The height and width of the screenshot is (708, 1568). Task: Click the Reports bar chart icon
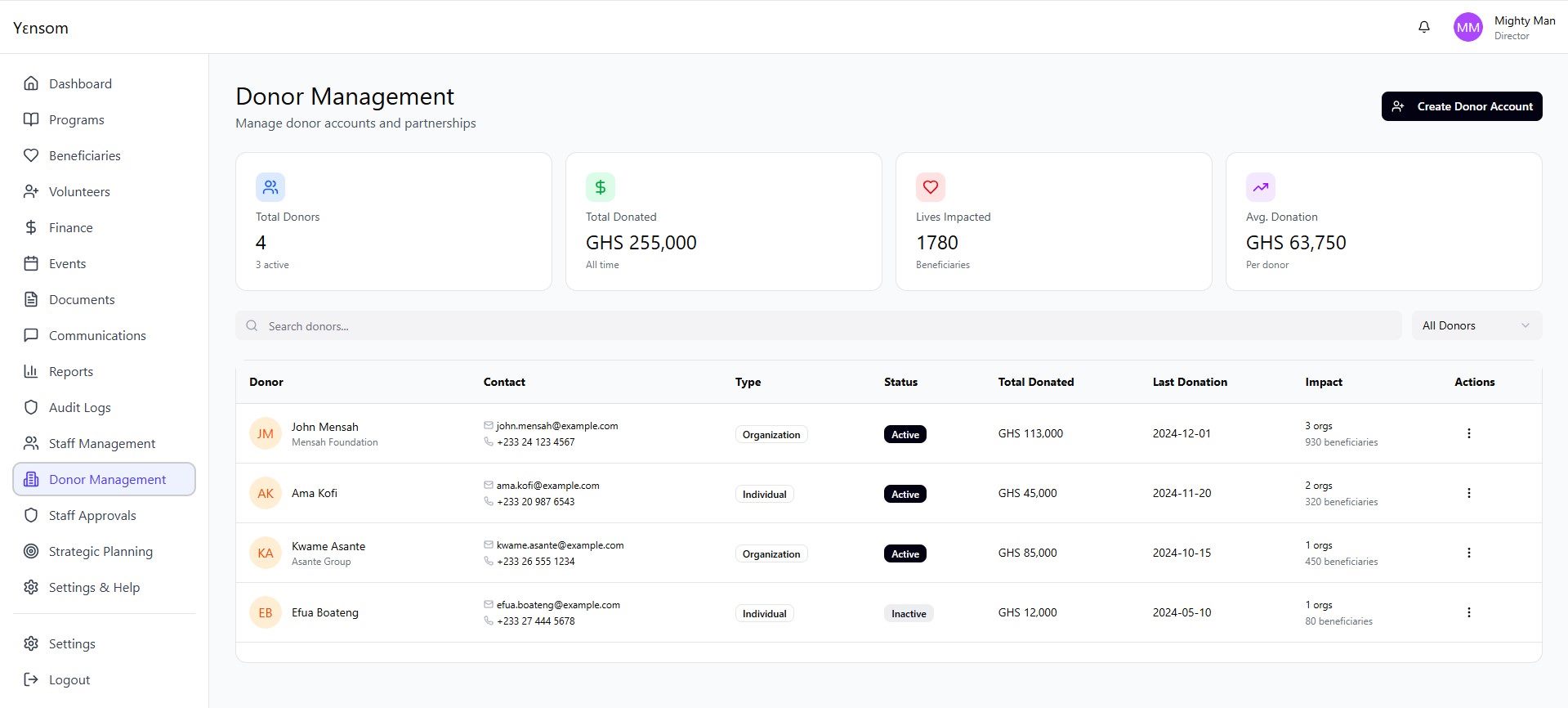click(31, 371)
